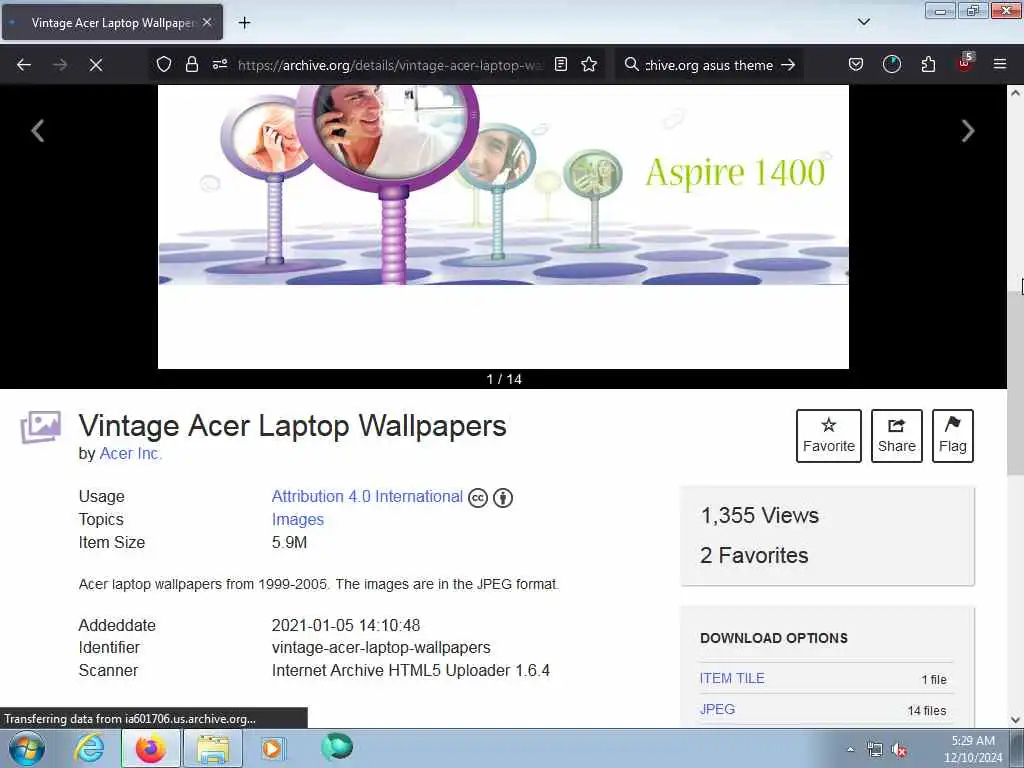1024x768 pixels.
Task: Open the media player taskbar icon
Action: coord(272,748)
